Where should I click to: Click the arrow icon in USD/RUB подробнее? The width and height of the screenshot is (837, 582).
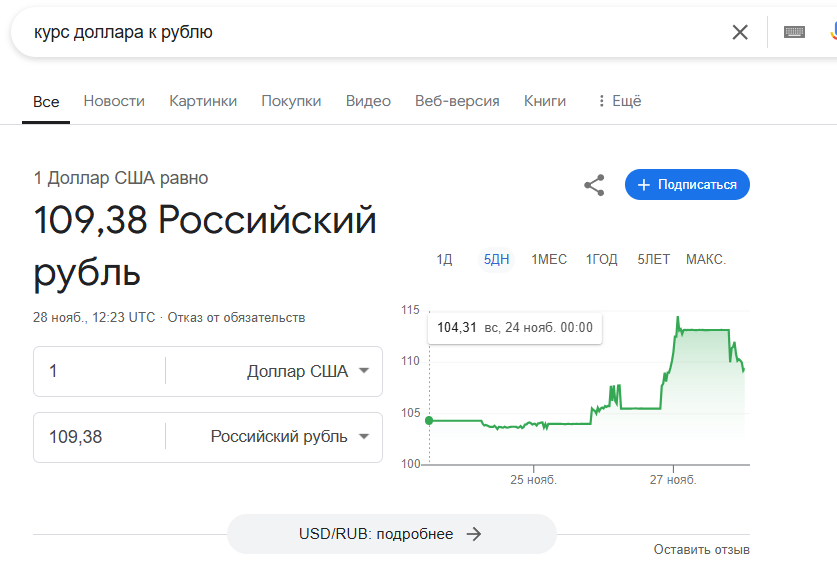coord(473,534)
